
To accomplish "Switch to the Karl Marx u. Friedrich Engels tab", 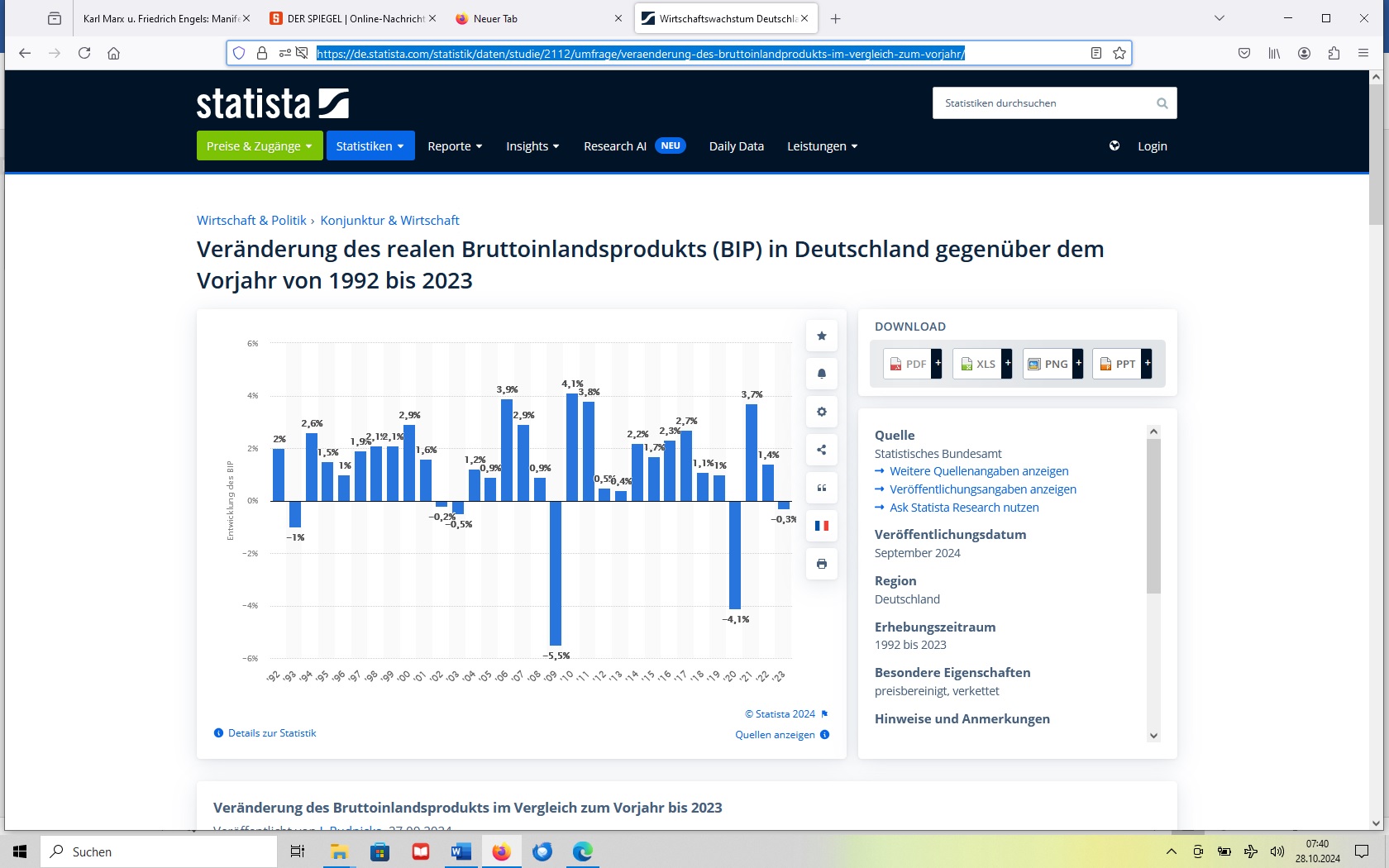I will click(162, 18).
